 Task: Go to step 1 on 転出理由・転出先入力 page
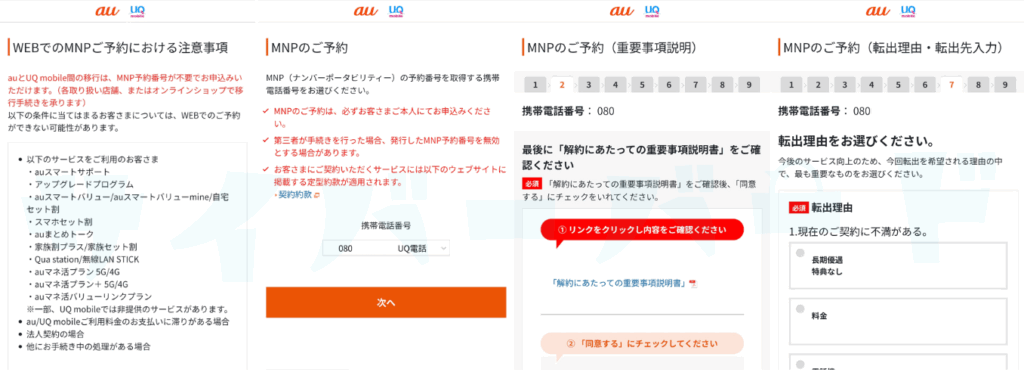tap(791, 85)
